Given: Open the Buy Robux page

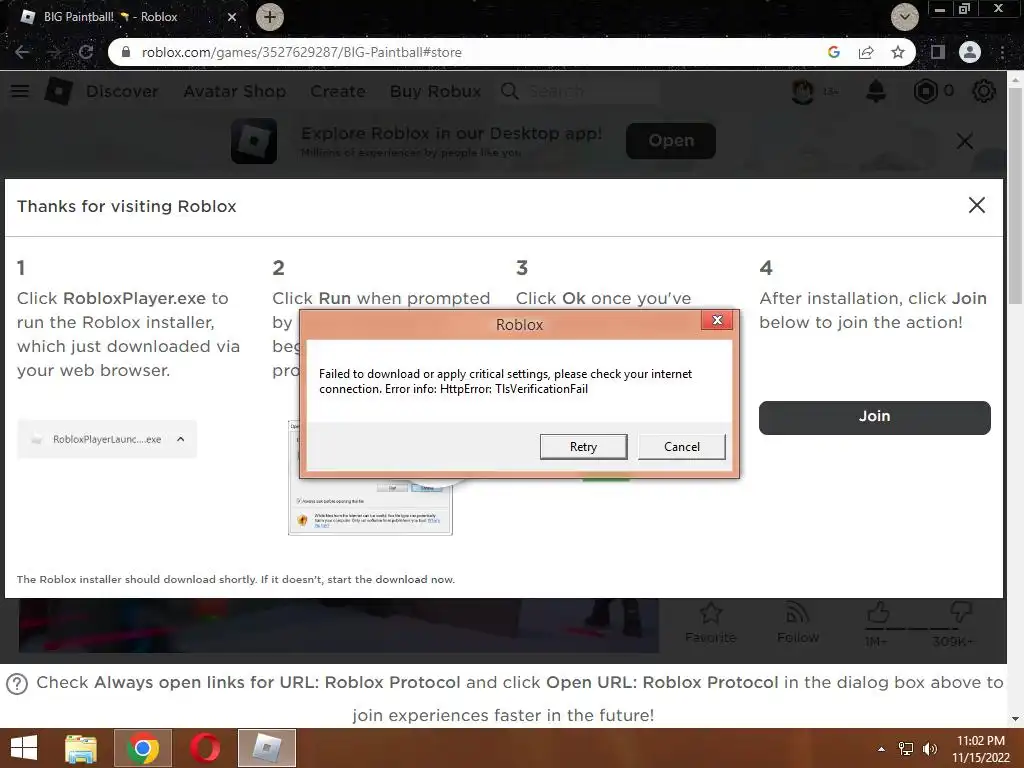Looking at the screenshot, I should pyautogui.click(x=436, y=91).
